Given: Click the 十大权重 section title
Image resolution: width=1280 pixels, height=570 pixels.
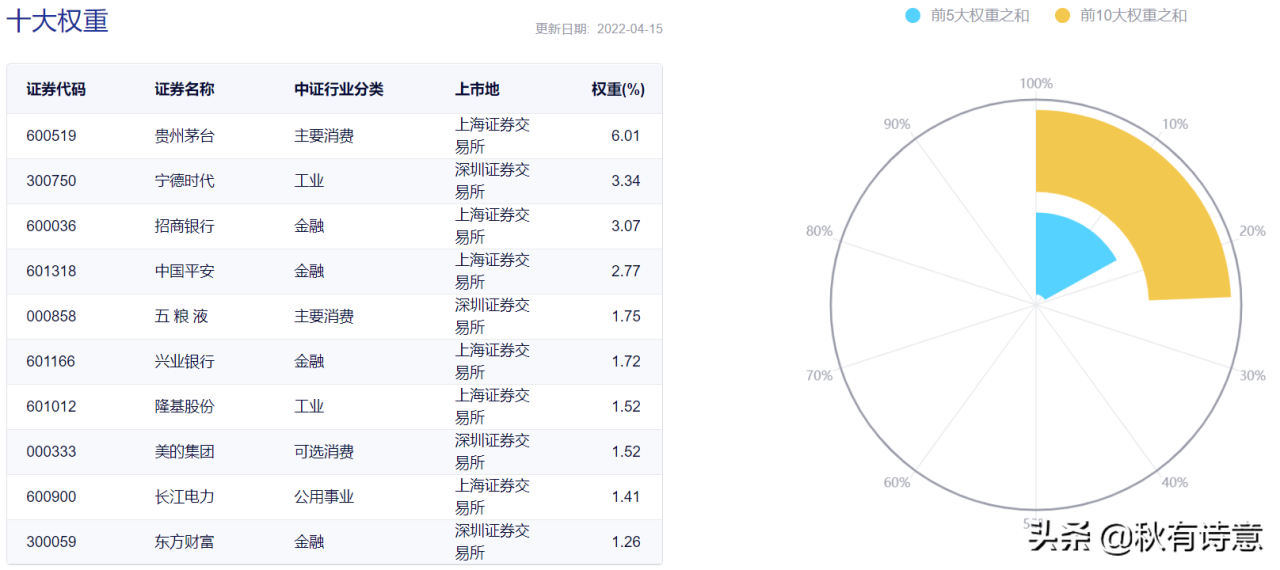Looking at the screenshot, I should tap(57, 20).
